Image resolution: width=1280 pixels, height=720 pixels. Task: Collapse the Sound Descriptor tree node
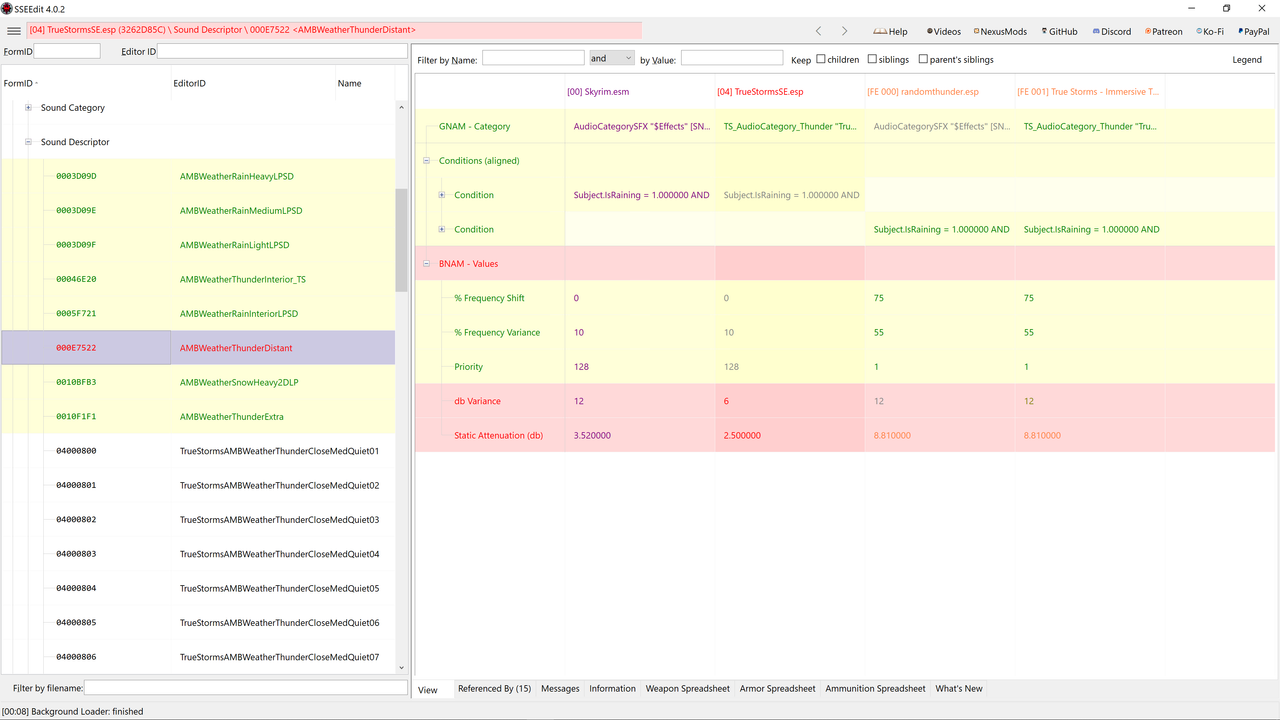29,142
